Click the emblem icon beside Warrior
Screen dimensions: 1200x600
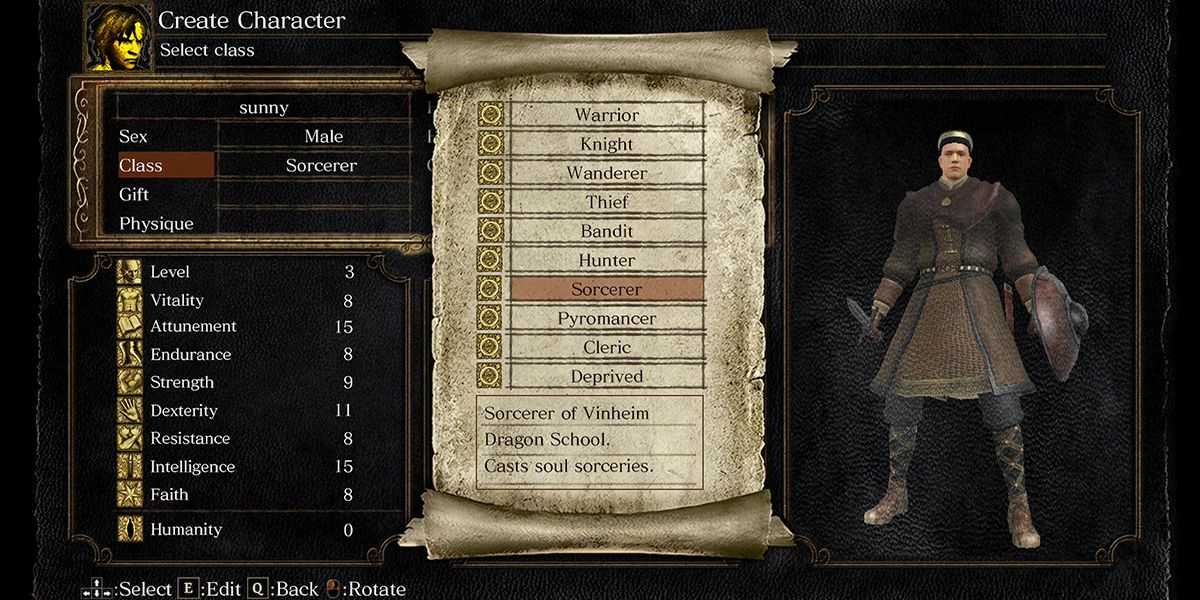[x=490, y=115]
